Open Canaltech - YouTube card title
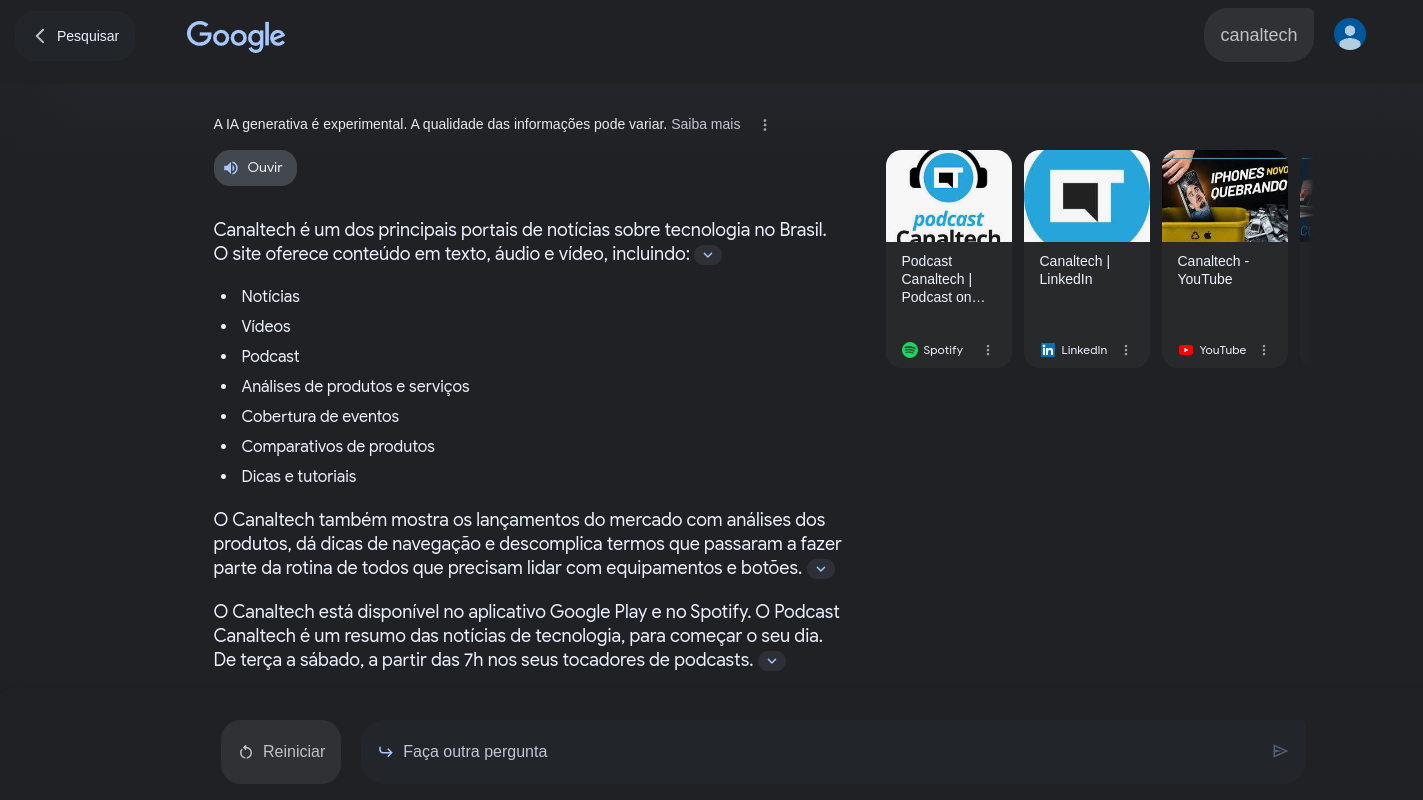The height and width of the screenshot is (800, 1423). (1213, 270)
